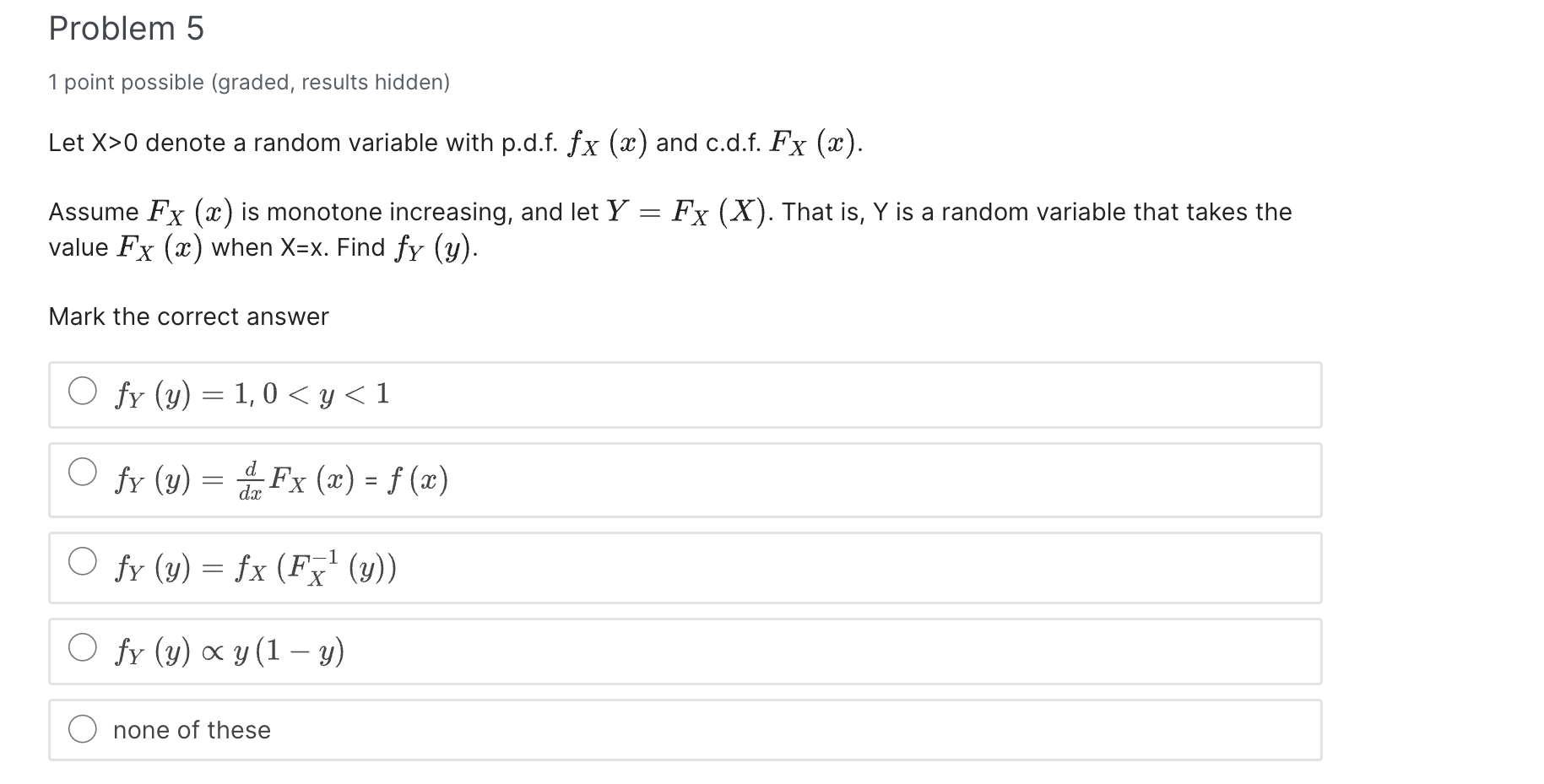The width and height of the screenshot is (1544, 784).
Task: Mark the option fY(y) = d/dx FX(x) = f(x)
Action: coord(83,473)
